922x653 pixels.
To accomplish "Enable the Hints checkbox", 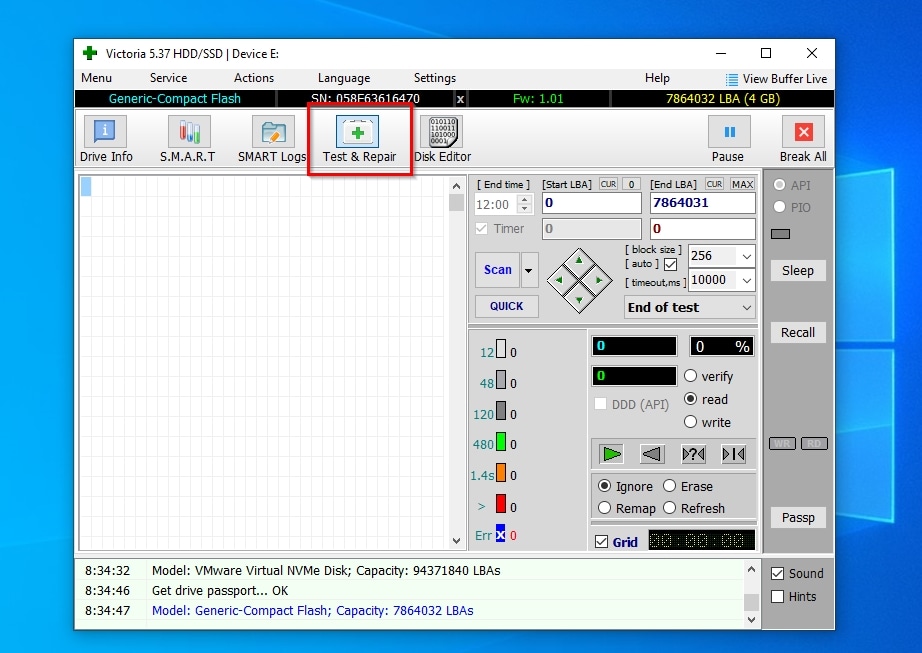I will pyautogui.click(x=777, y=597).
